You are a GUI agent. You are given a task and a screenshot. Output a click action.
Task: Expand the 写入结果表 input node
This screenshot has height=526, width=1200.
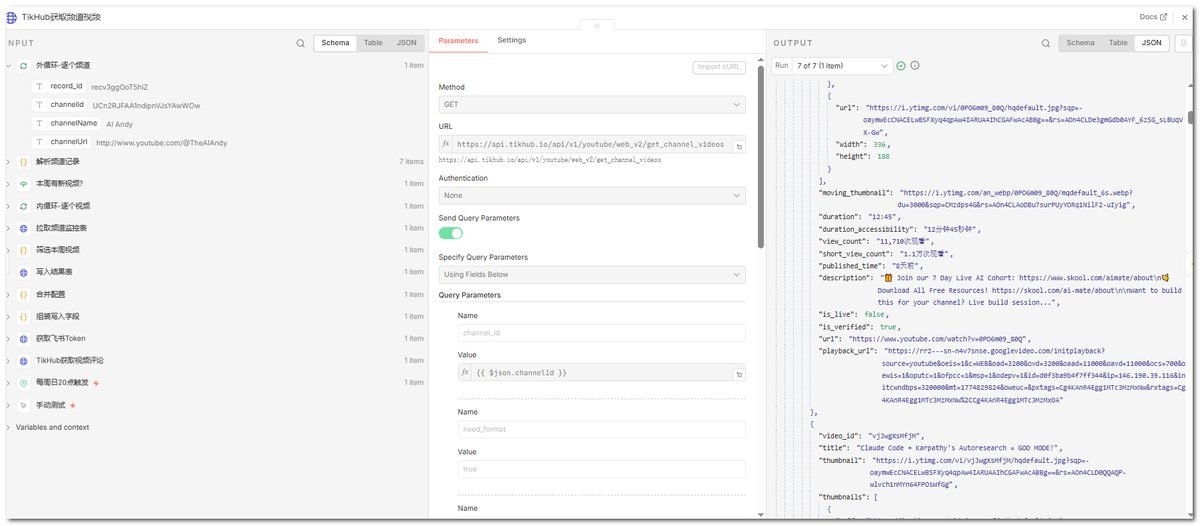pyautogui.click(x=8, y=272)
